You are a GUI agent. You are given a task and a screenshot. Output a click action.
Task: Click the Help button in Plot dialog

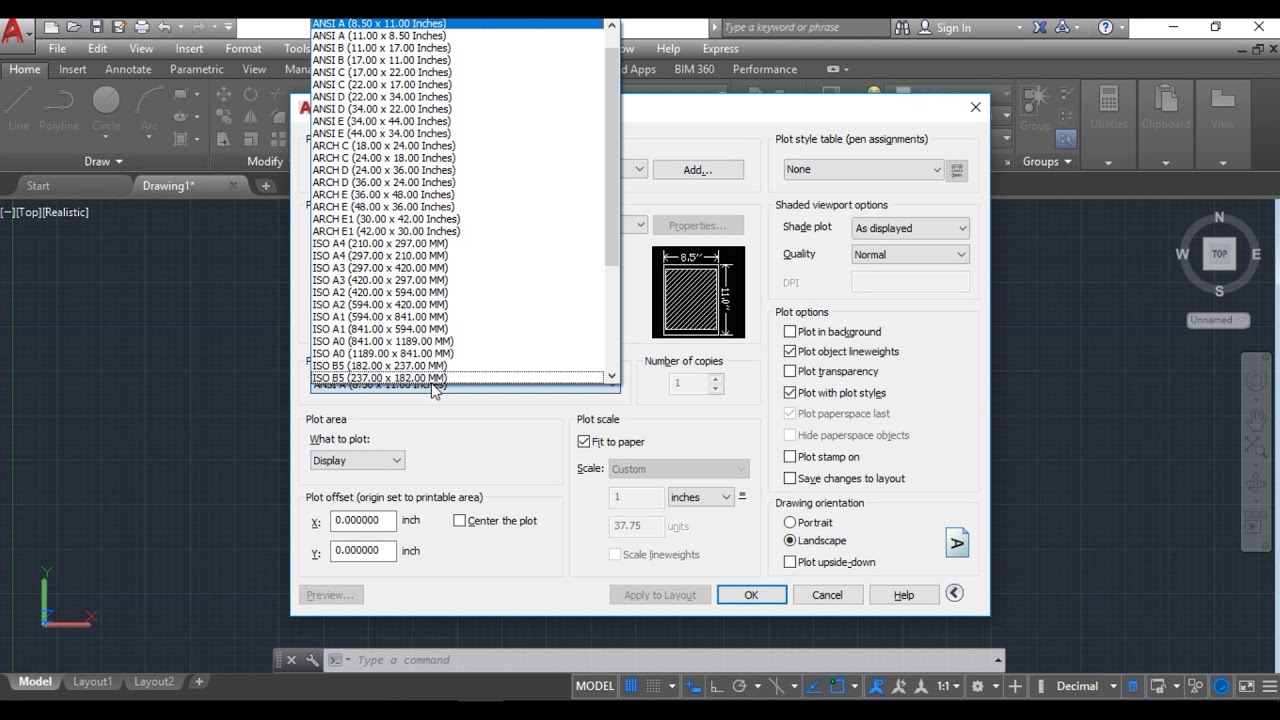[904, 595]
